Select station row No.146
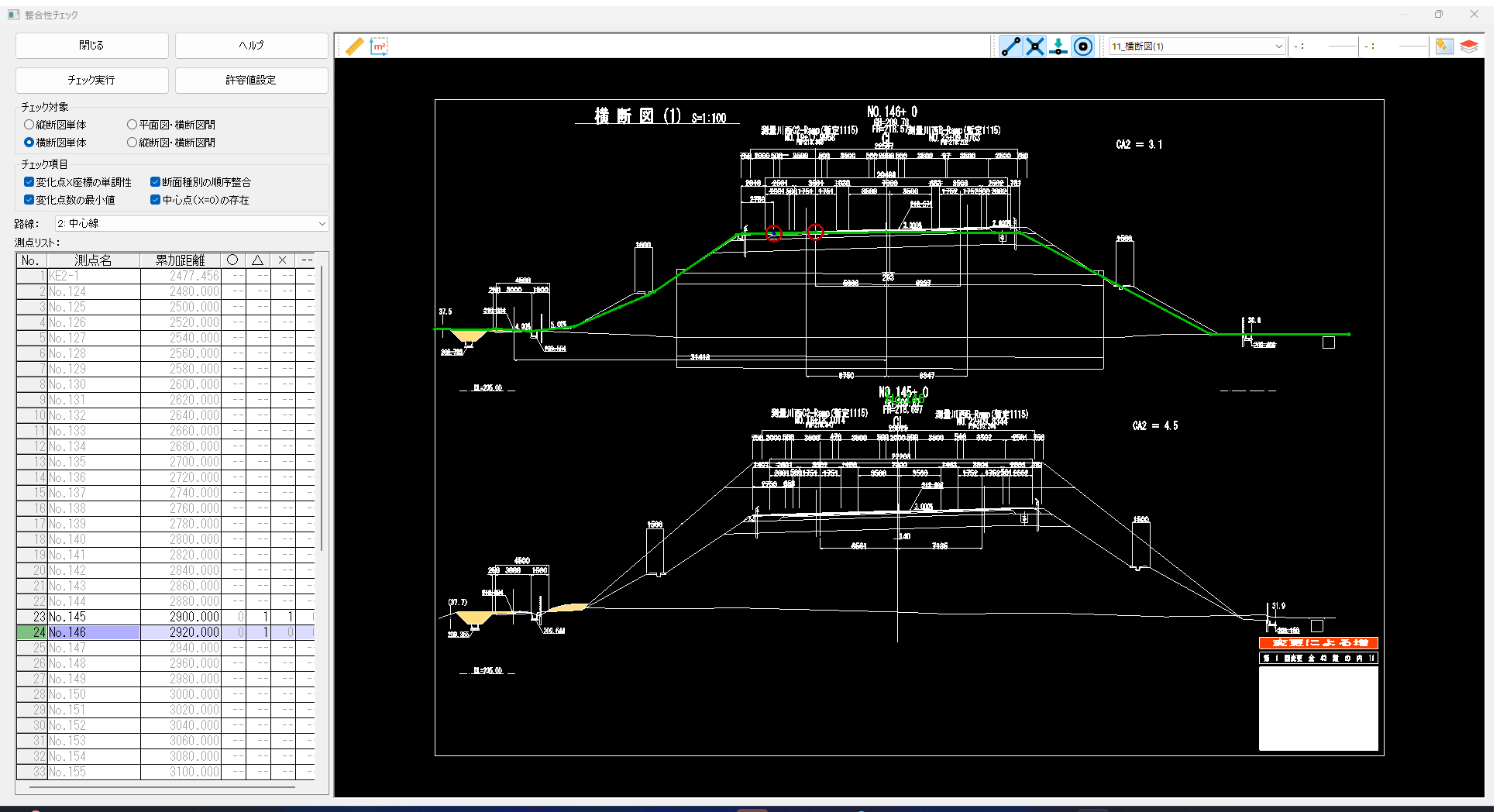Viewport: 1500px width, 812px height. coord(165,632)
